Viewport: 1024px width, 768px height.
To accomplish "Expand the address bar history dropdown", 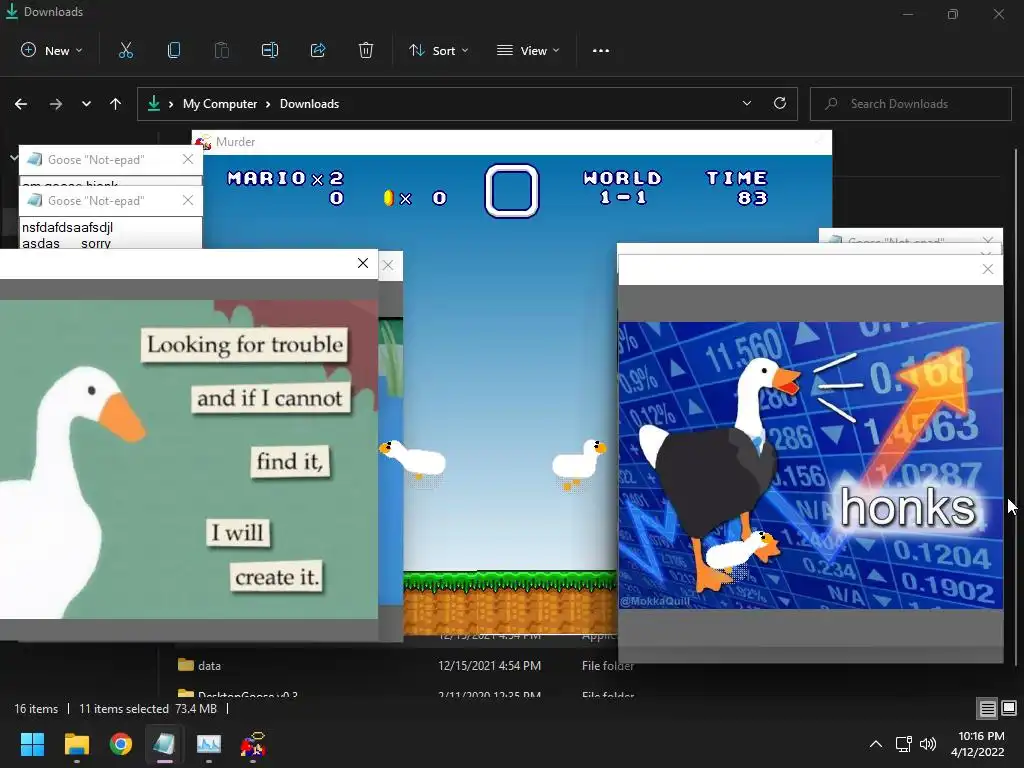I will click(x=746, y=103).
